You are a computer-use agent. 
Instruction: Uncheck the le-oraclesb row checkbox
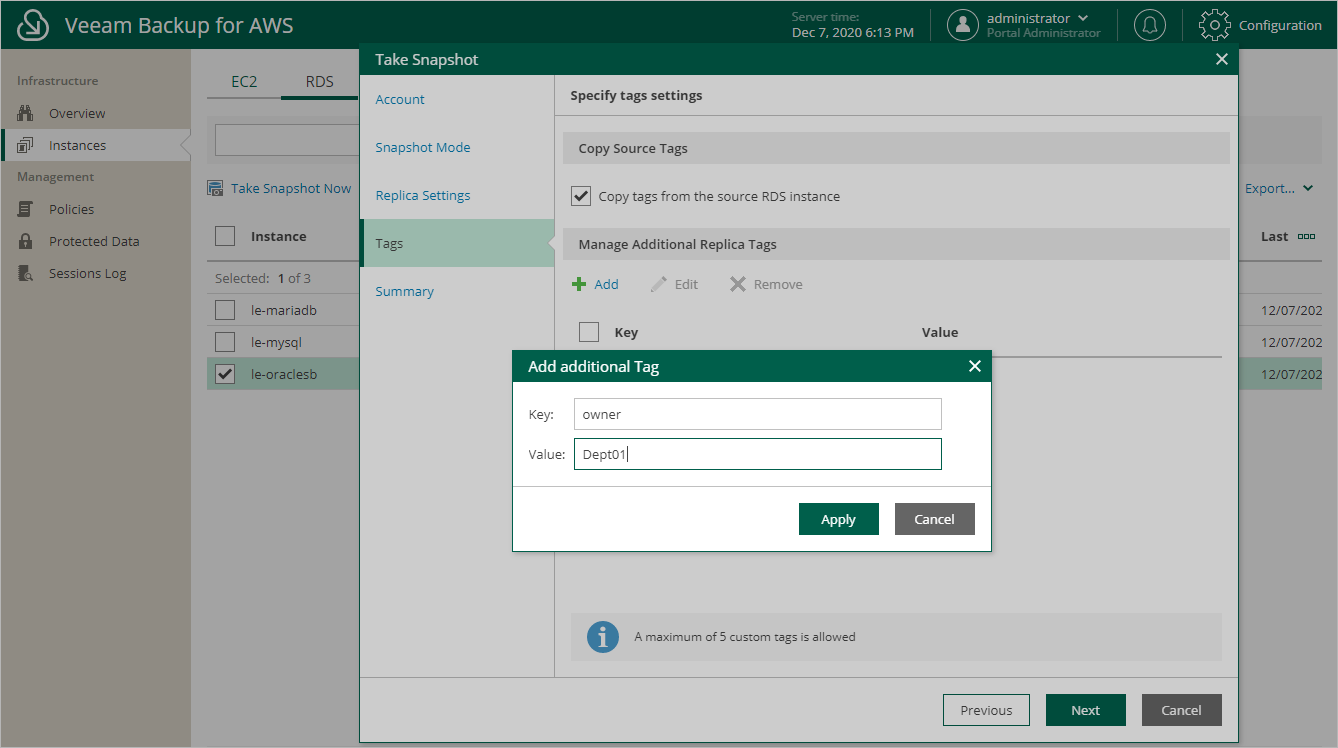225,374
